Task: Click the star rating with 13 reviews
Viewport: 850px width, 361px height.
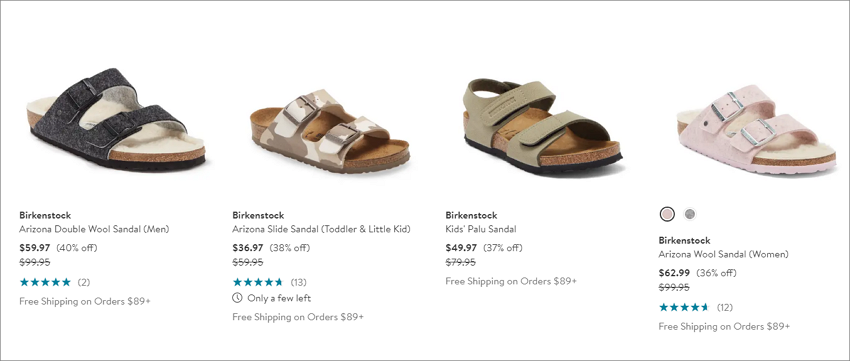Action: click(269, 282)
